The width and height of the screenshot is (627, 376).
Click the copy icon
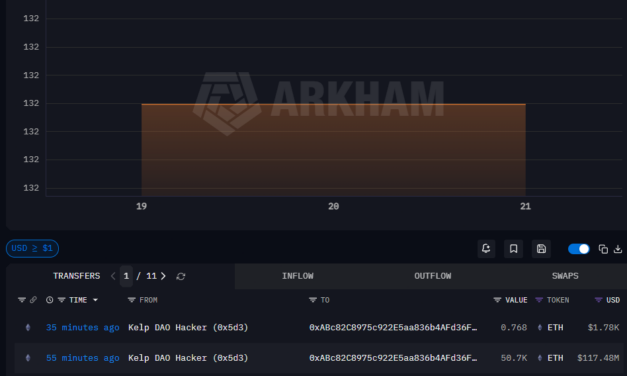[x=603, y=249]
